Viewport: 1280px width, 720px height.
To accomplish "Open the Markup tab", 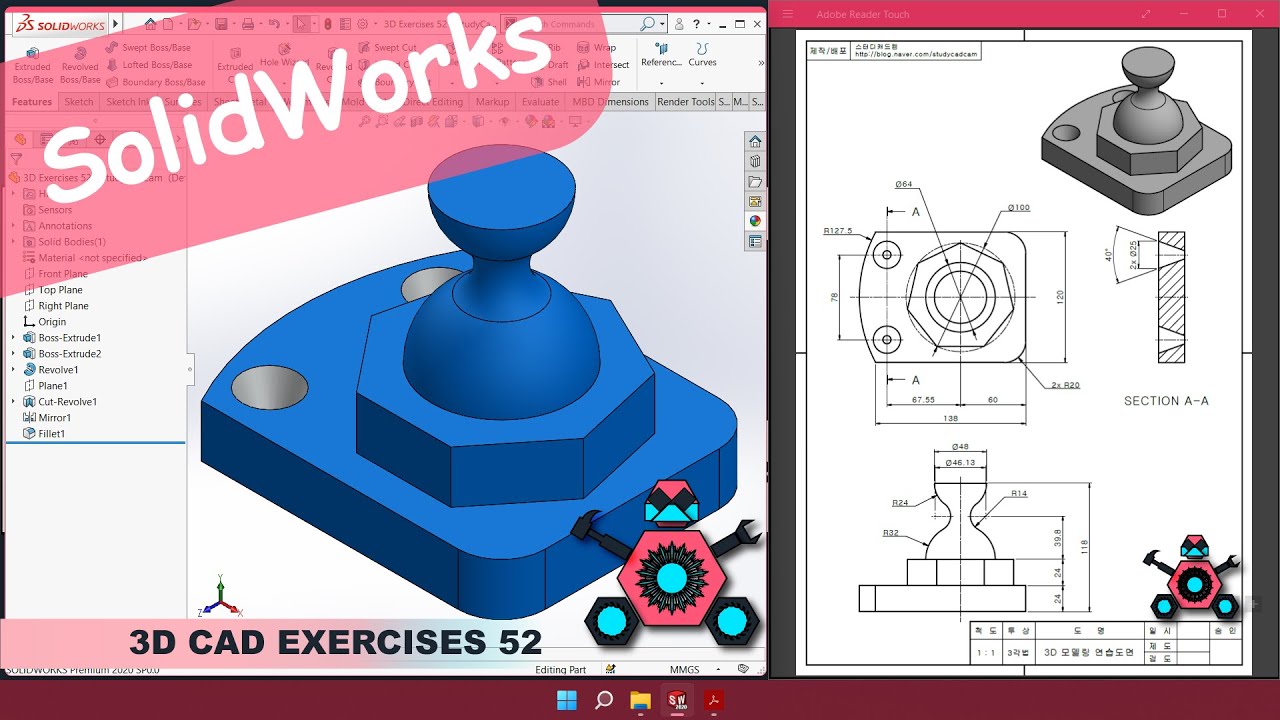I will pyautogui.click(x=492, y=102).
